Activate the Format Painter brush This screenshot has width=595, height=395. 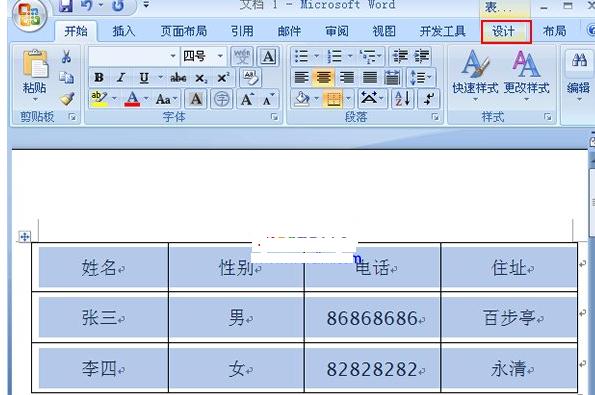[67, 99]
